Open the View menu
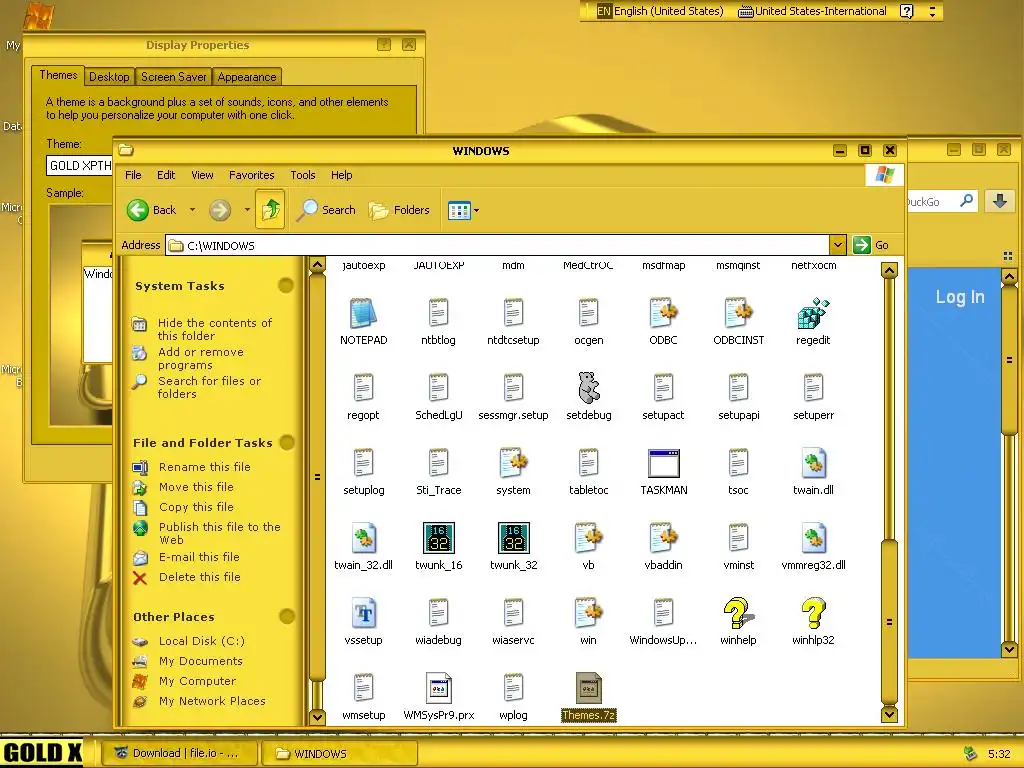The width and height of the screenshot is (1024, 768). tap(202, 175)
